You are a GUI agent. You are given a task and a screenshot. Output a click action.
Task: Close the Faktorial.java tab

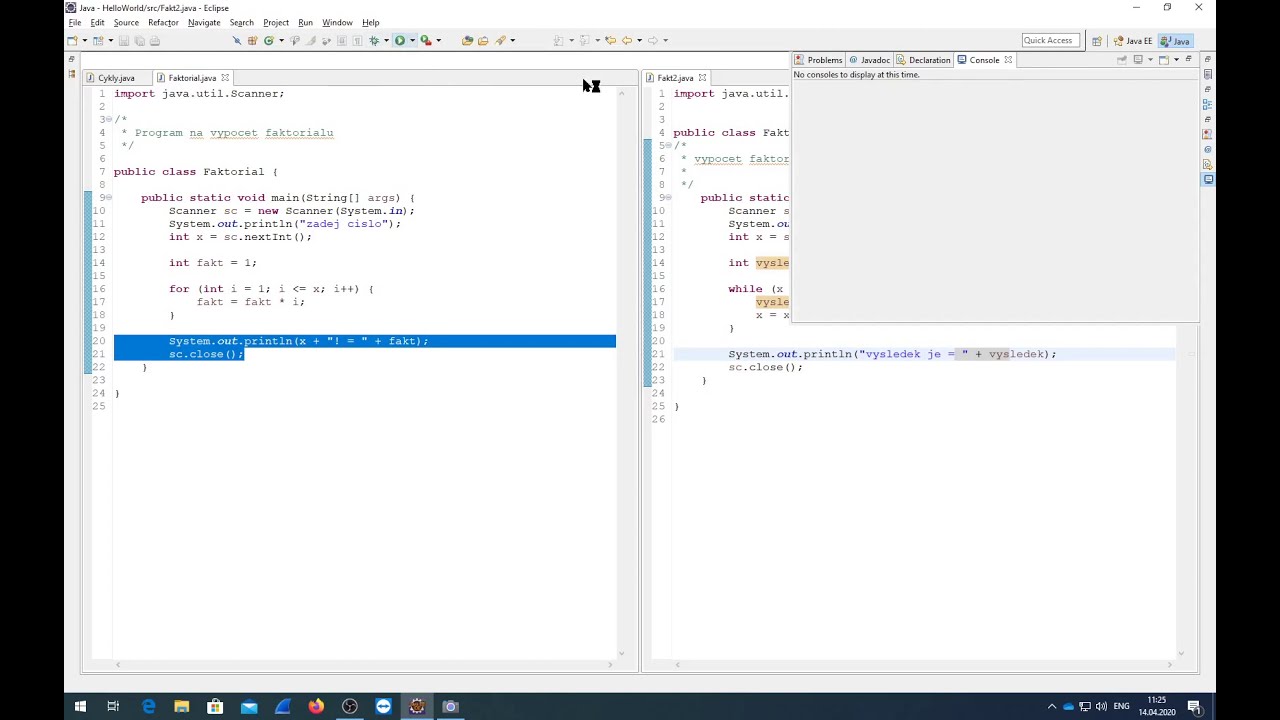(x=225, y=78)
